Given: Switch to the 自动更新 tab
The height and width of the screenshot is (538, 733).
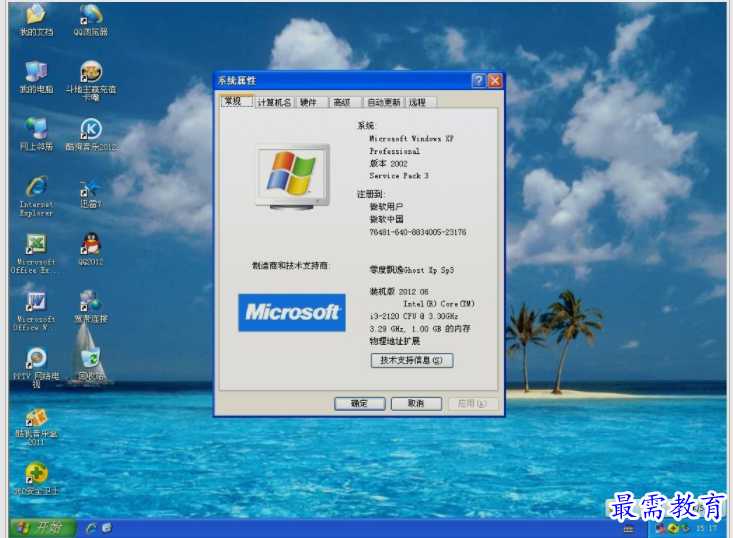Looking at the screenshot, I should (x=384, y=102).
